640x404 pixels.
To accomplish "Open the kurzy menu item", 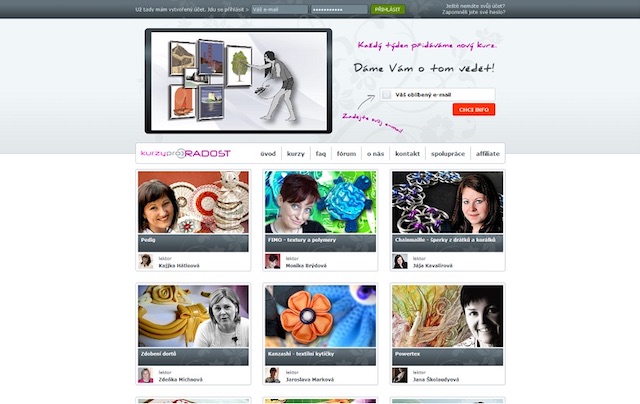I will click(296, 154).
